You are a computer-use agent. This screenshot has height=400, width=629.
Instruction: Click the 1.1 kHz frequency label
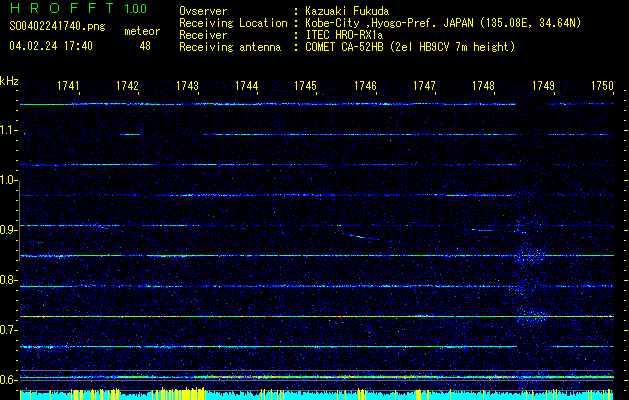pyautogui.click(x=9, y=130)
